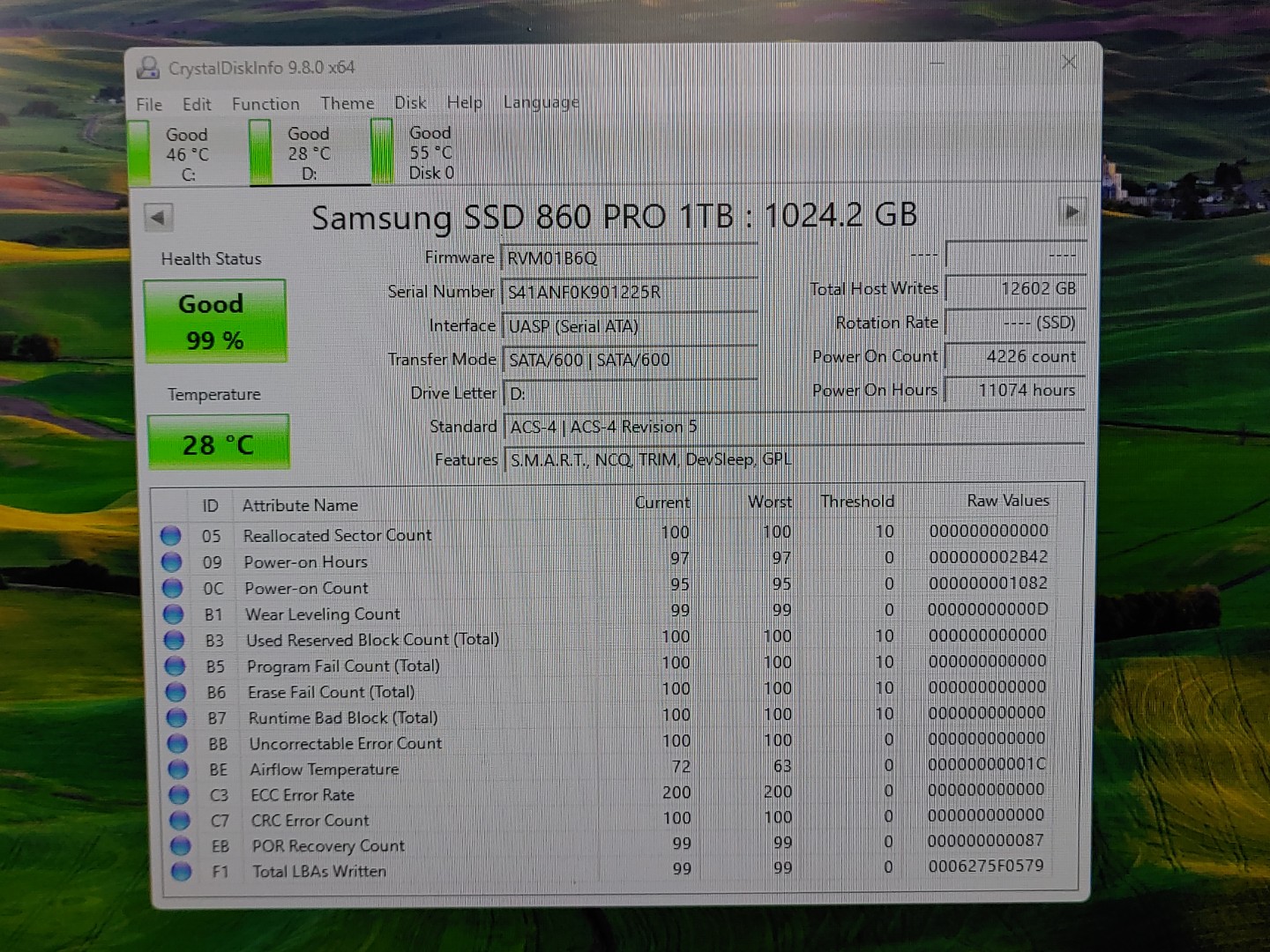Click the Total Host Writes value 12602 GB
Screen dimensions: 1270x952
[x=1014, y=288]
